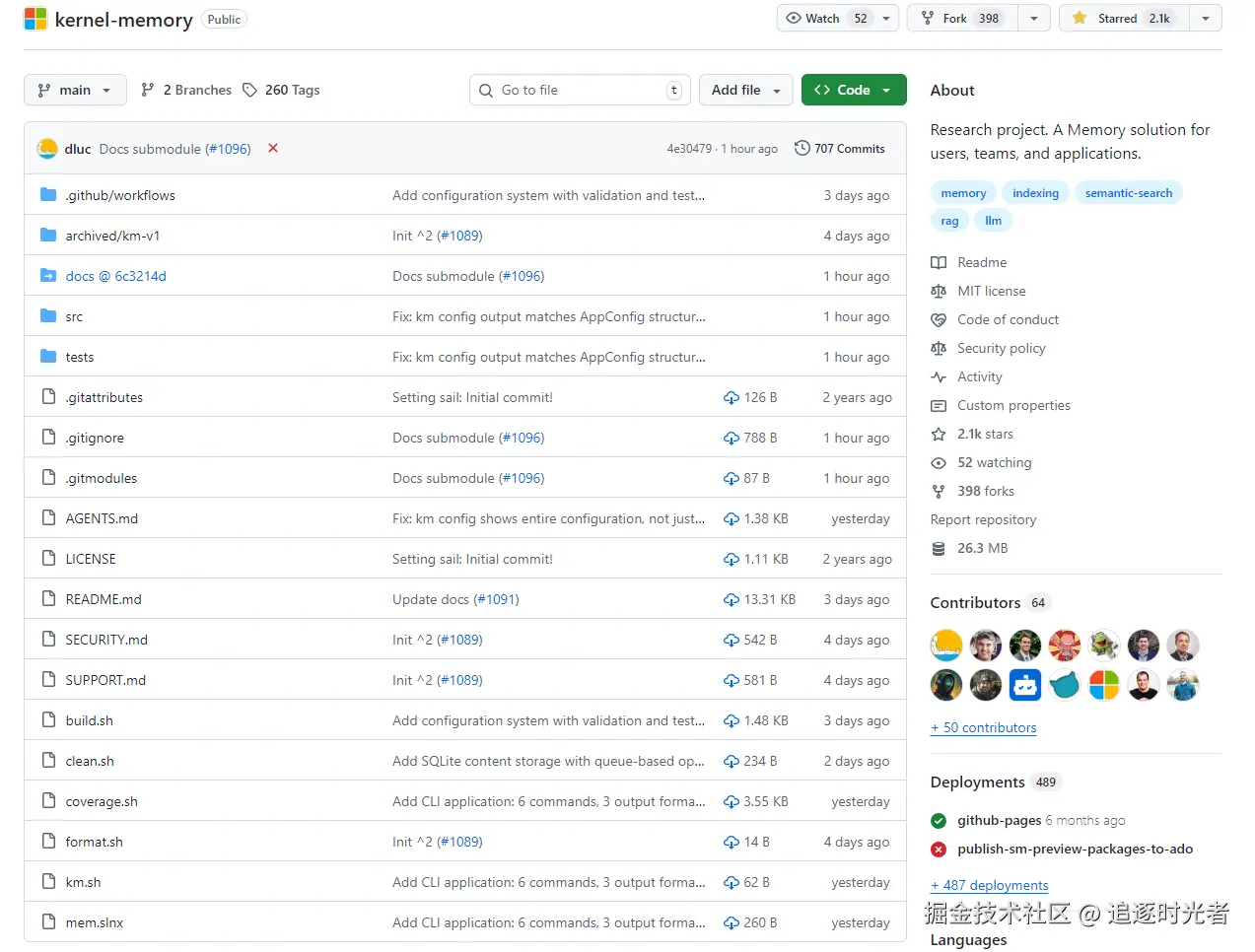
Task: Click the src folder icon
Action: click(x=48, y=315)
